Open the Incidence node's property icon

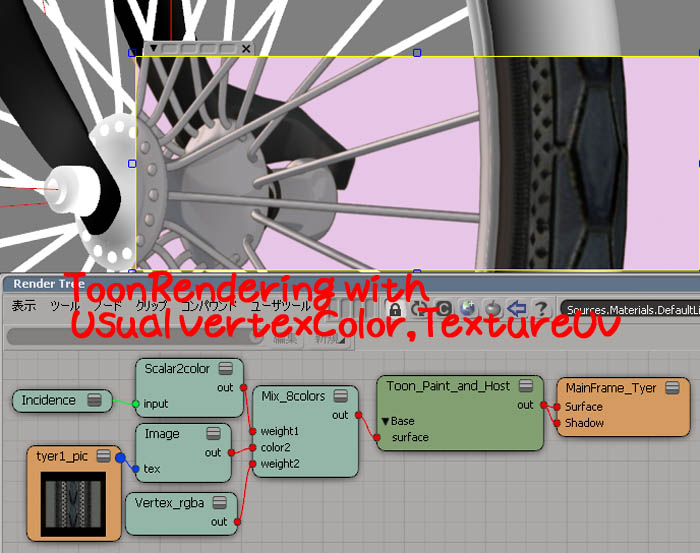[x=95, y=401]
